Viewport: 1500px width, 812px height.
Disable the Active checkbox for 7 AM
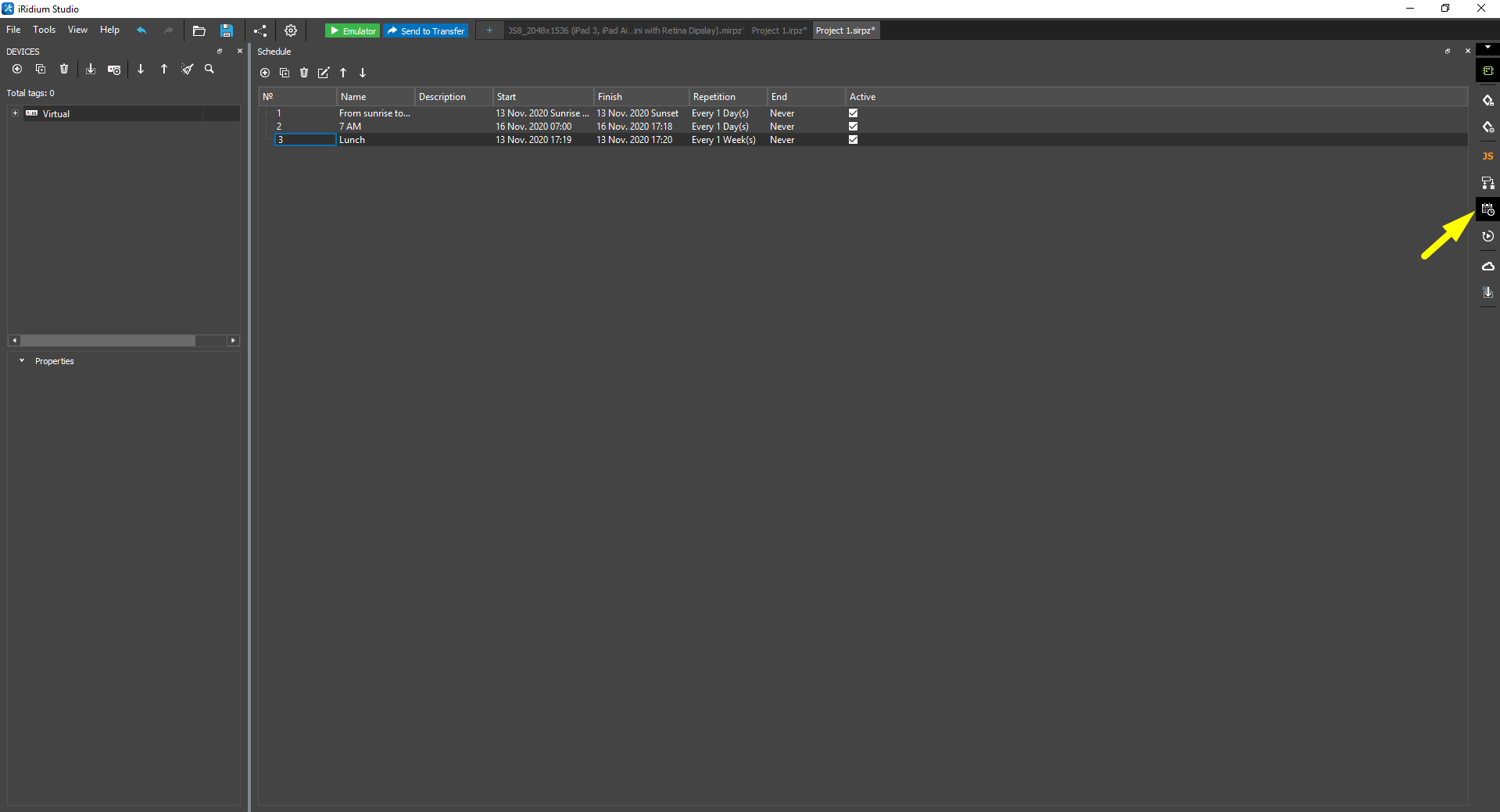coord(853,126)
